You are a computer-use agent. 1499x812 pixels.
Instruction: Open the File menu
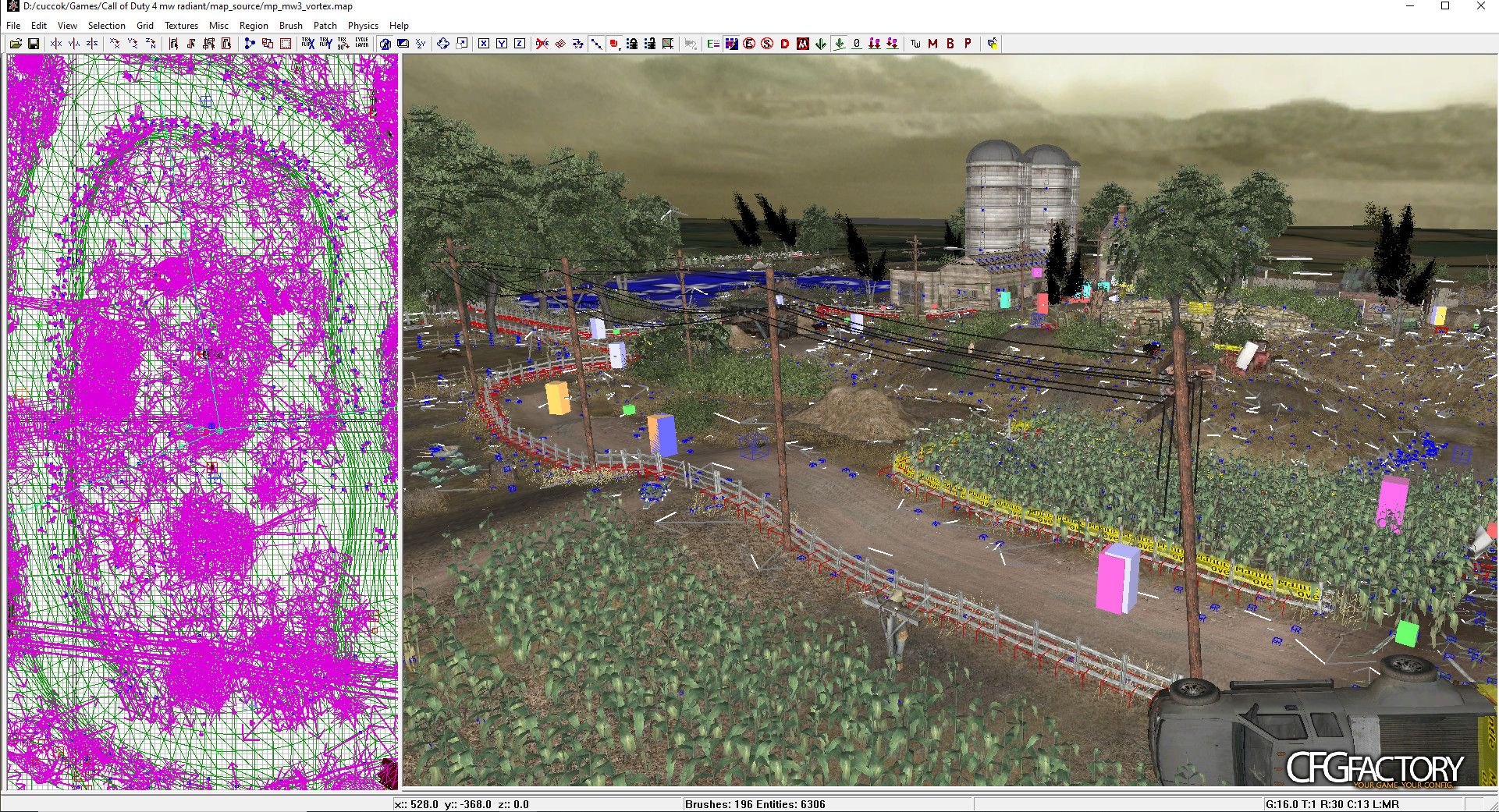coord(13,26)
